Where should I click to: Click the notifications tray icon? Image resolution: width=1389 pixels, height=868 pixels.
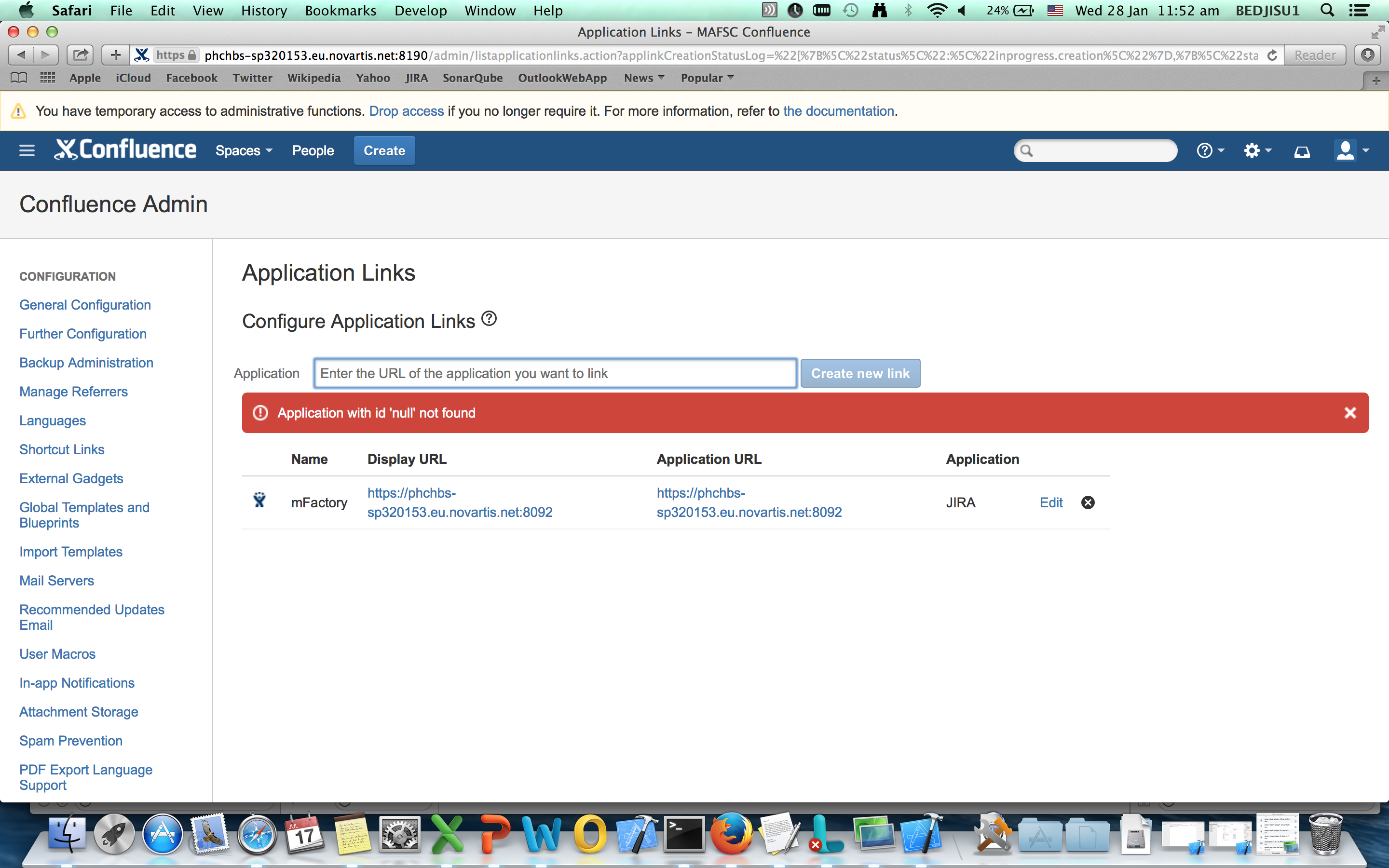click(1302, 151)
